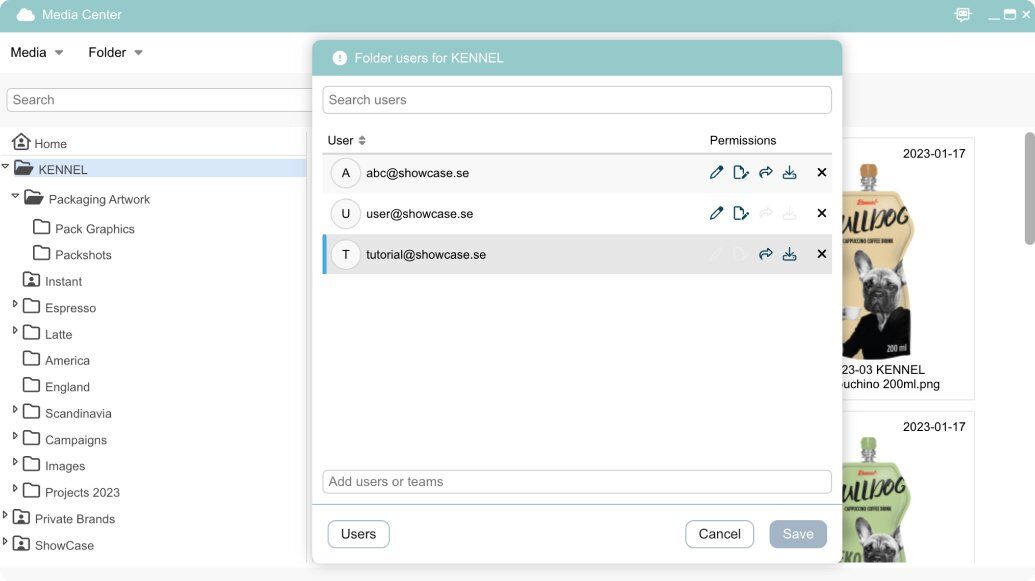The height and width of the screenshot is (581, 1035).
Task: Focus the main Search field
Action: pos(158,100)
